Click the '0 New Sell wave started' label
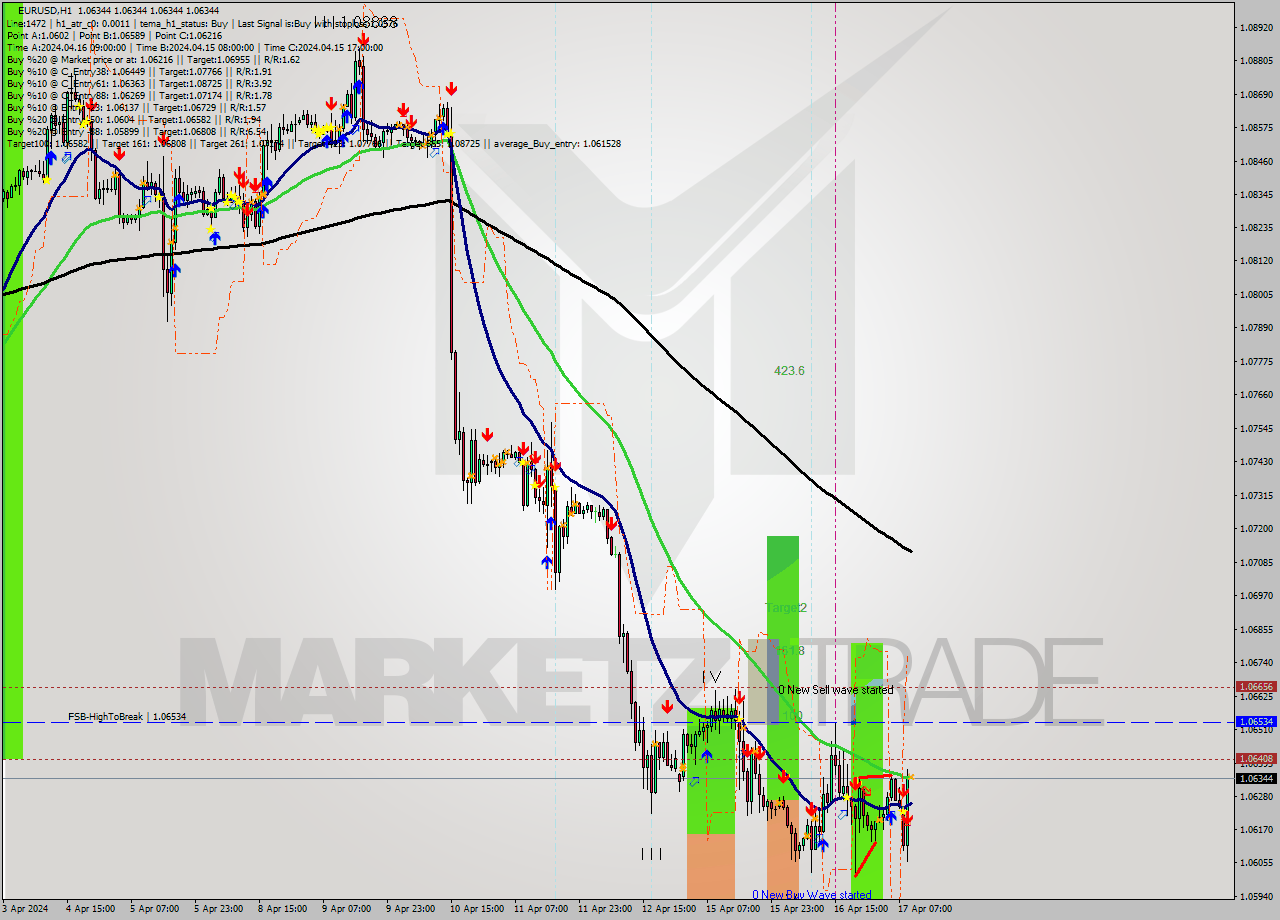 pos(836,690)
